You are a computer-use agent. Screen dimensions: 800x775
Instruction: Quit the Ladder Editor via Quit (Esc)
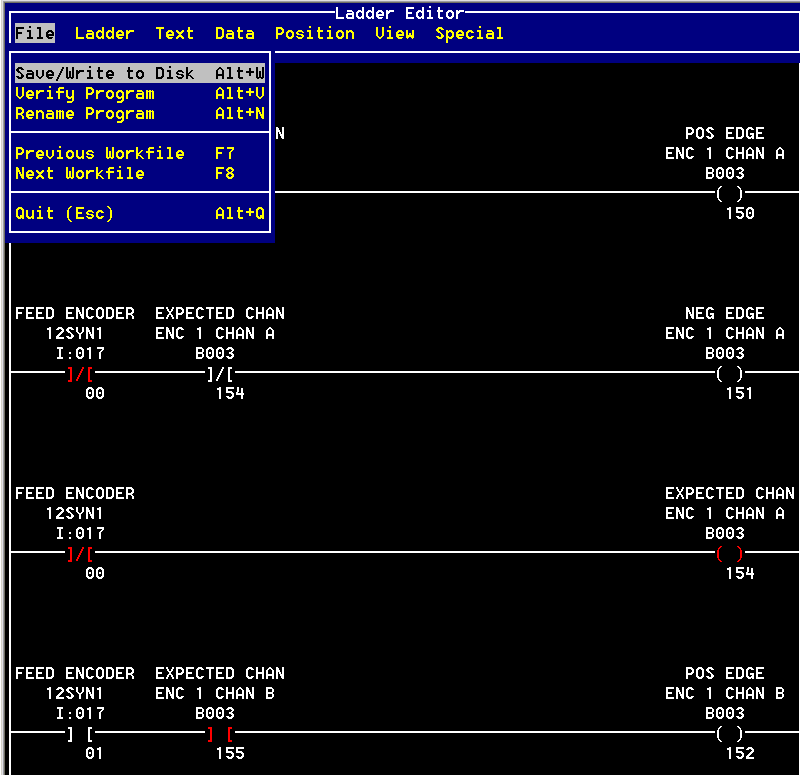pos(120,213)
